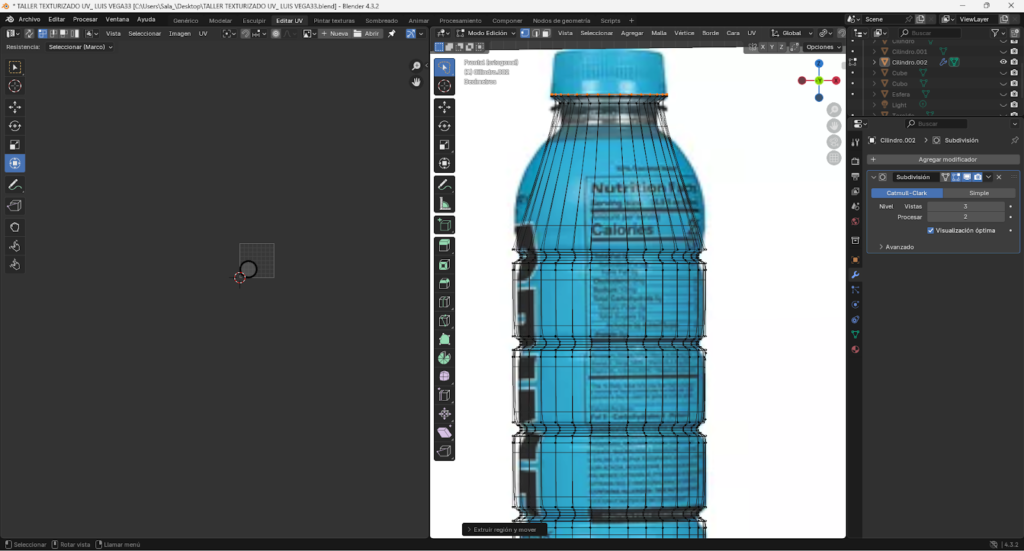The width and height of the screenshot is (1024, 551).
Task: Click Nueva image button in UV editor
Action: click(334, 33)
